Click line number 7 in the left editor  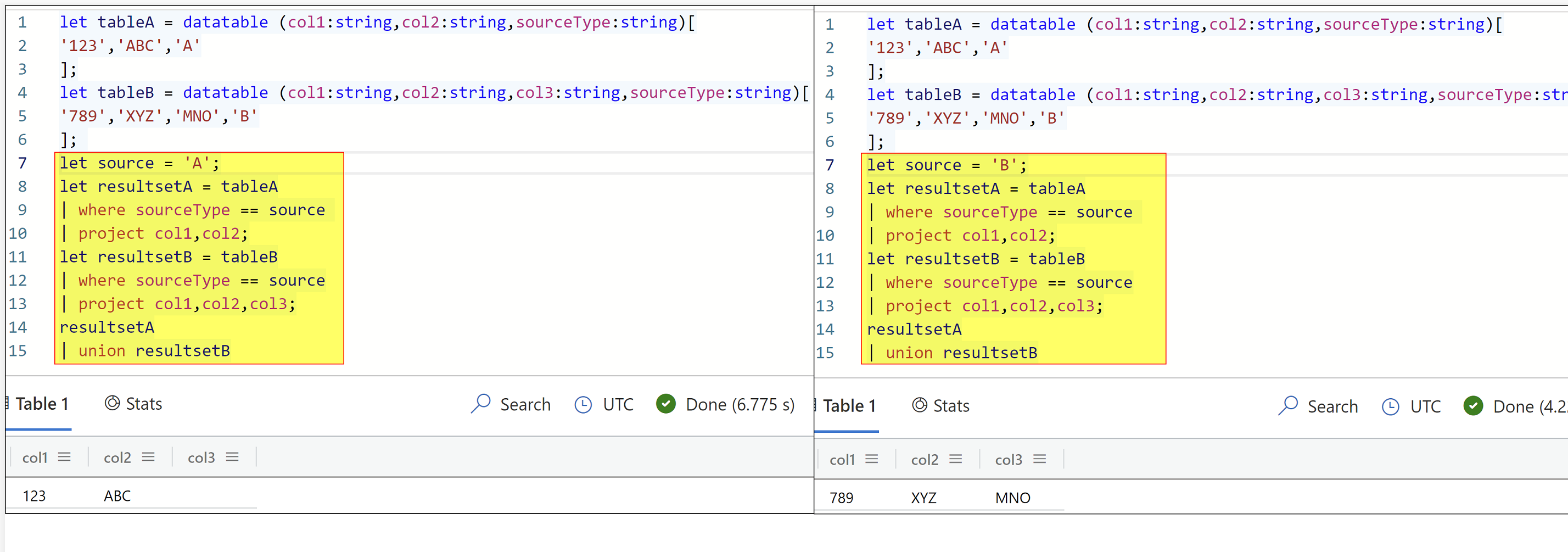(22, 163)
